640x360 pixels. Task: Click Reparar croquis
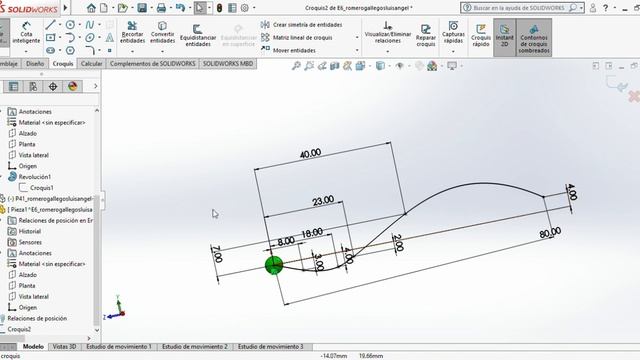[x=426, y=35]
